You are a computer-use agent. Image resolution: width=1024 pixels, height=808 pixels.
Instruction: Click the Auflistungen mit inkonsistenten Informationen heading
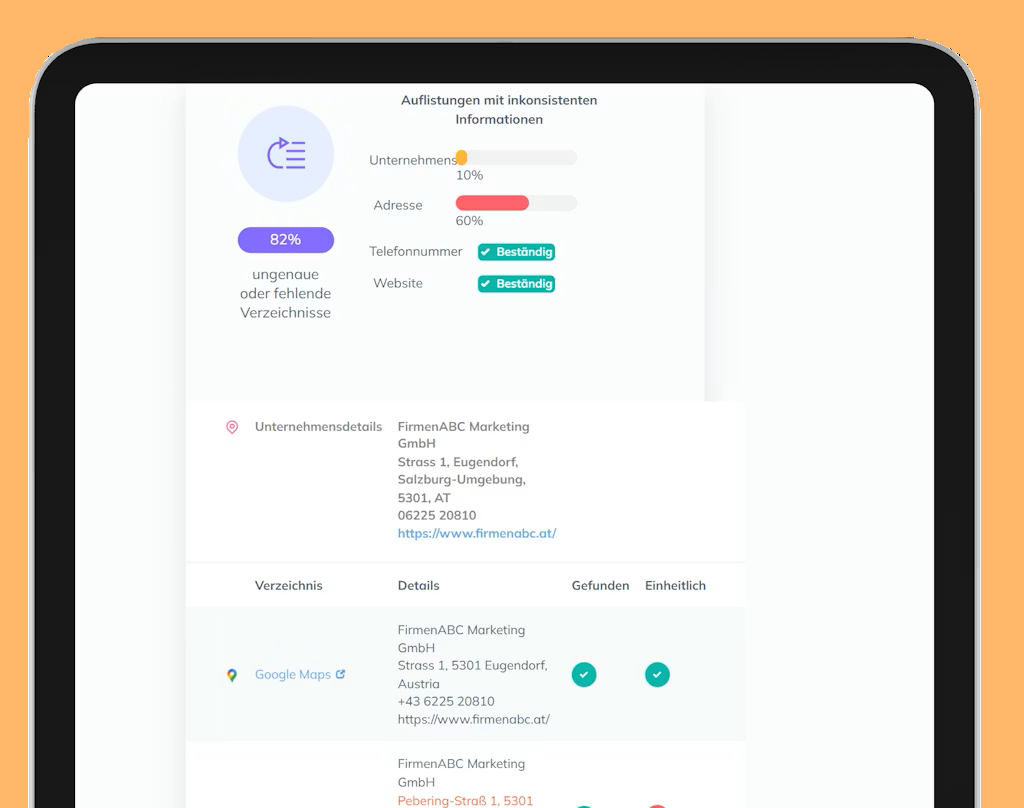pos(499,110)
